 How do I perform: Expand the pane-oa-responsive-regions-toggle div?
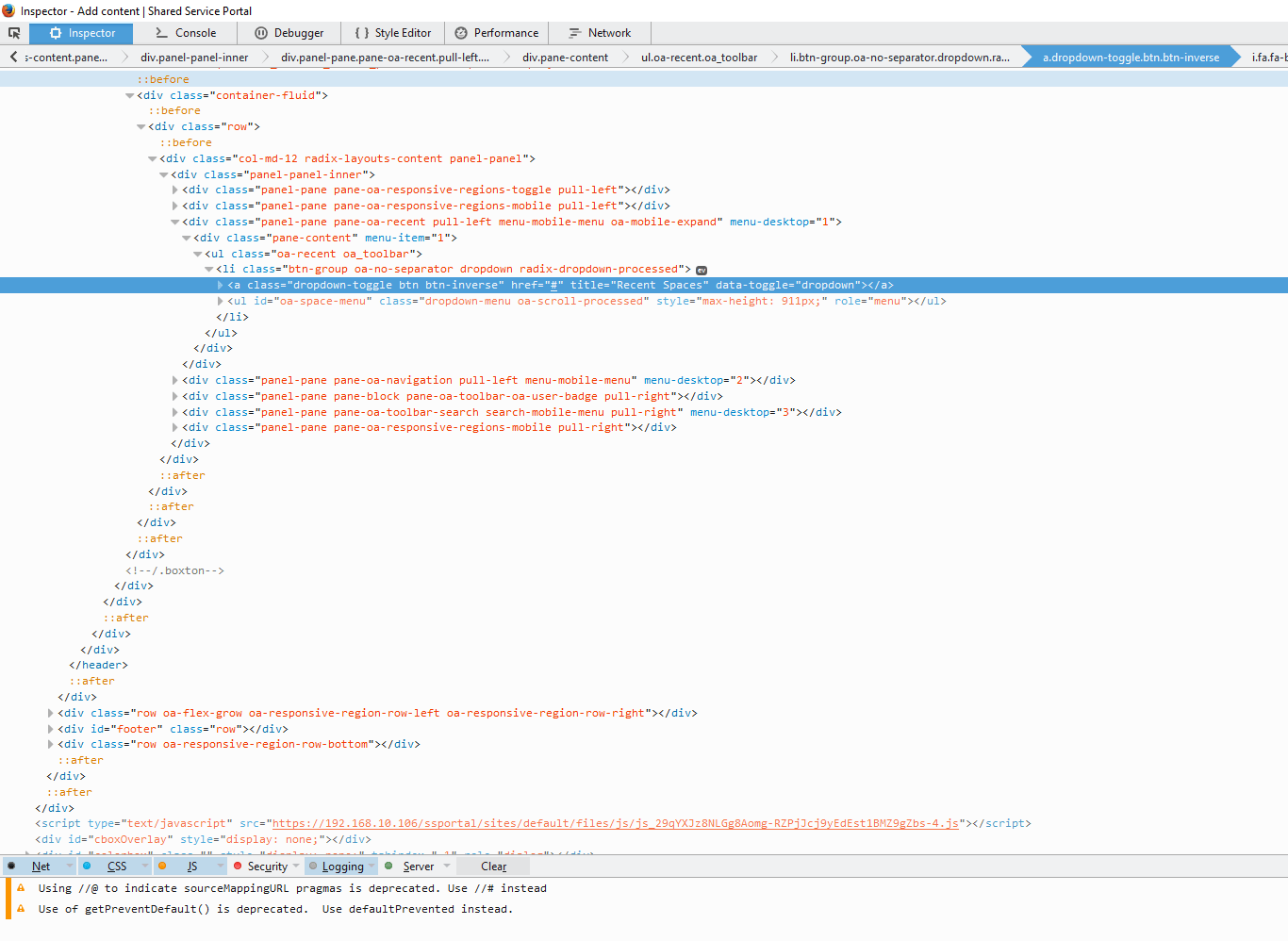pyautogui.click(x=175, y=190)
